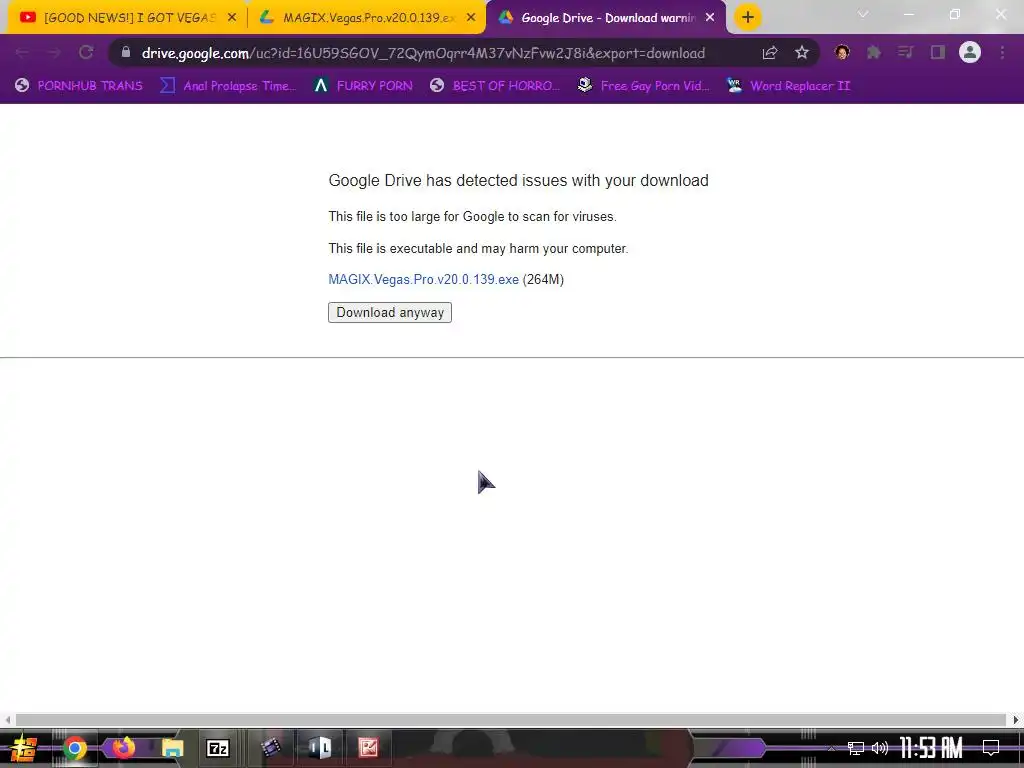Close the YouTube GOOD NEWS tab
This screenshot has width=1024, height=768.
pos(232,18)
